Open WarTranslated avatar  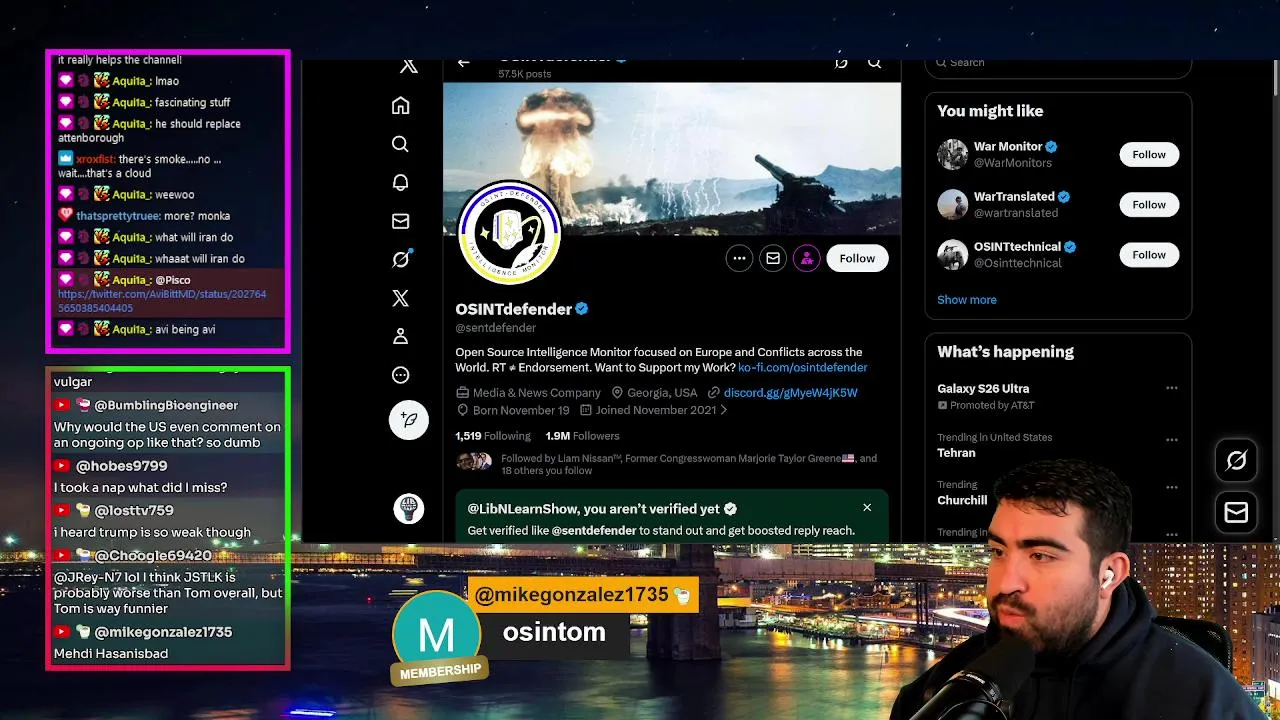[x=952, y=205]
